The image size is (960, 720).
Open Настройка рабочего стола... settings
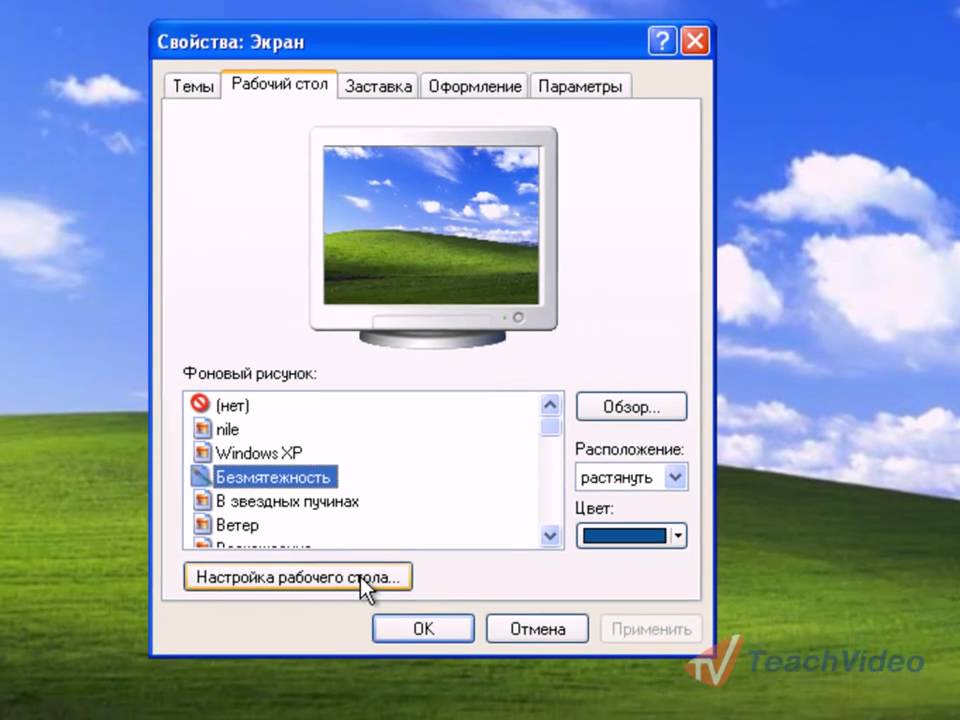(298, 577)
